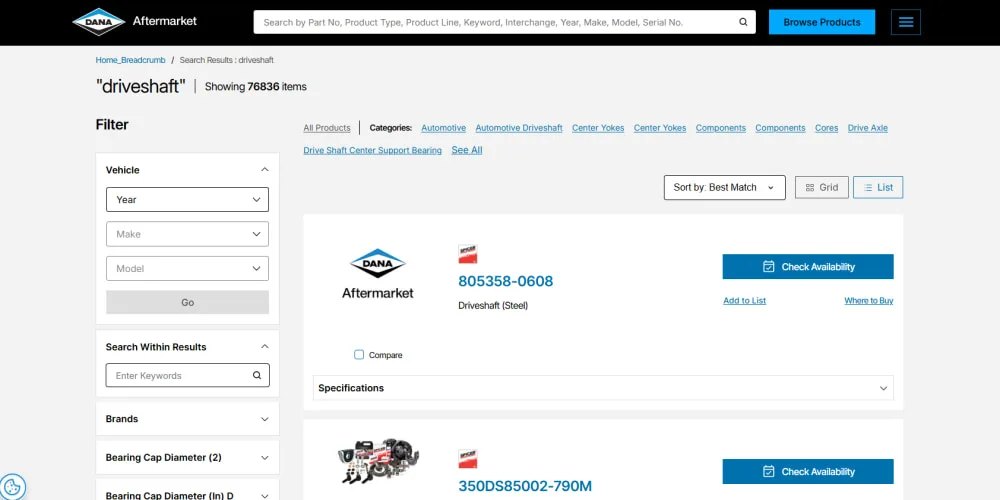Click the Dana Aftermarket header logo
The height and width of the screenshot is (500, 1000).
135,22
